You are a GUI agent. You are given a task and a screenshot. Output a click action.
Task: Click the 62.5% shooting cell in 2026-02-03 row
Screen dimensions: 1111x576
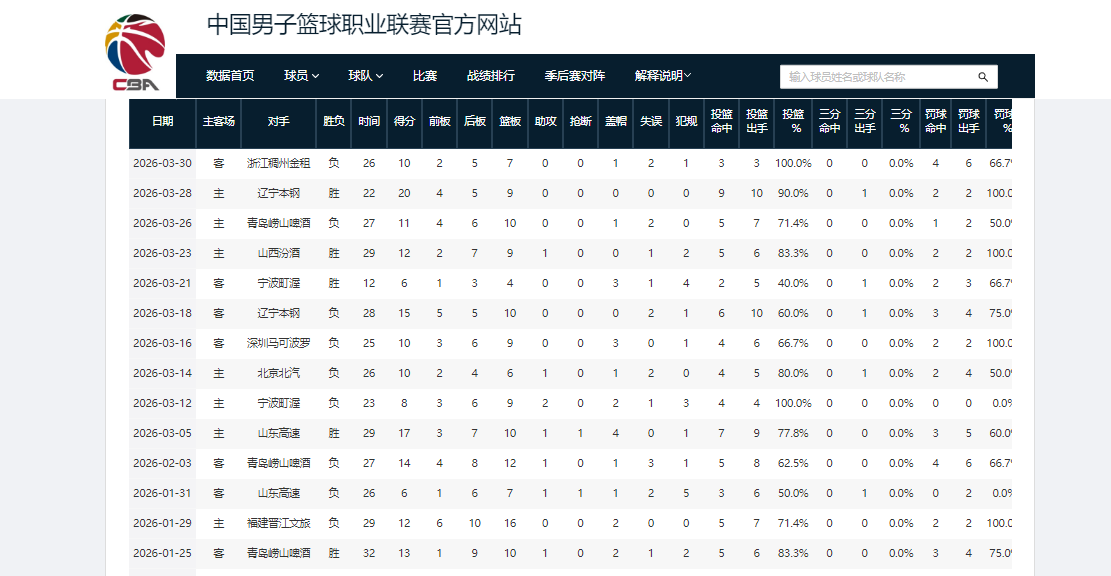[x=793, y=463]
